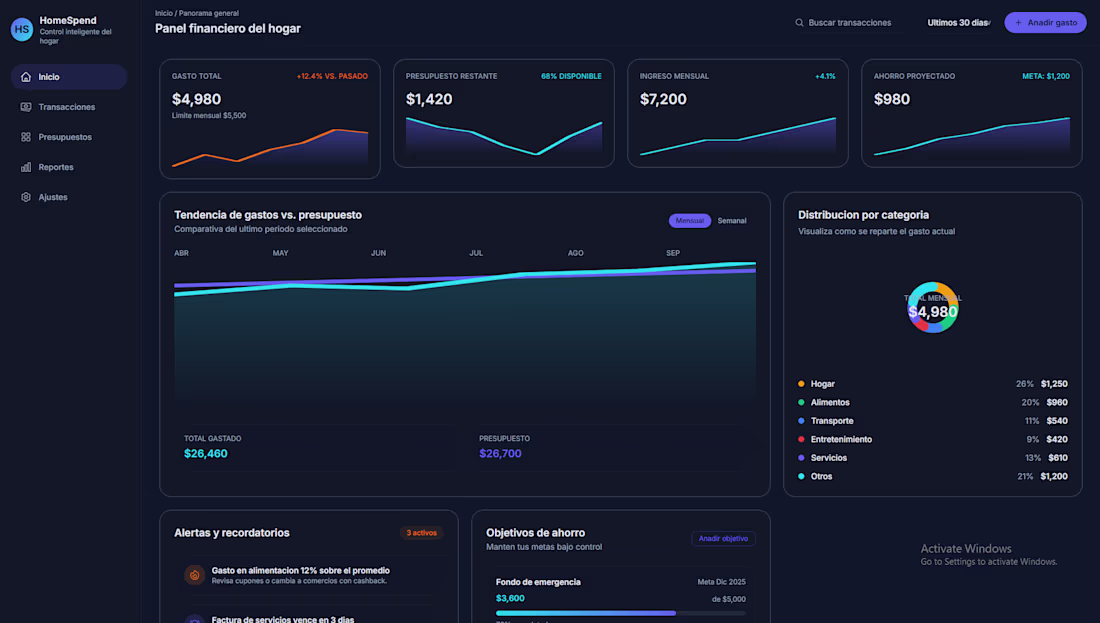Click "Meta Dic 2025" label

pos(721,582)
